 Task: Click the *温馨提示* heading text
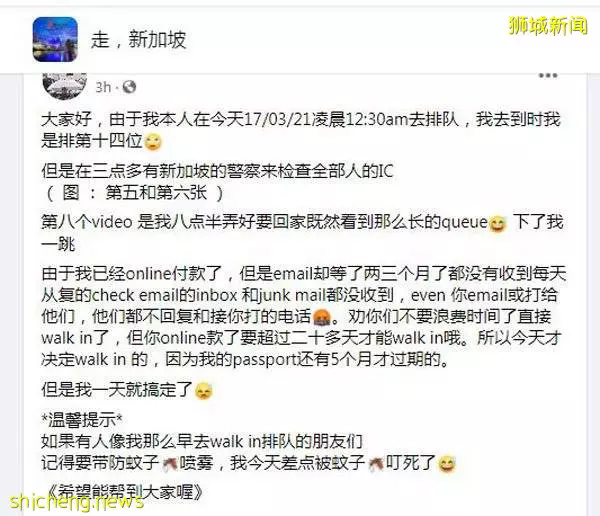pyautogui.click(x=82, y=420)
